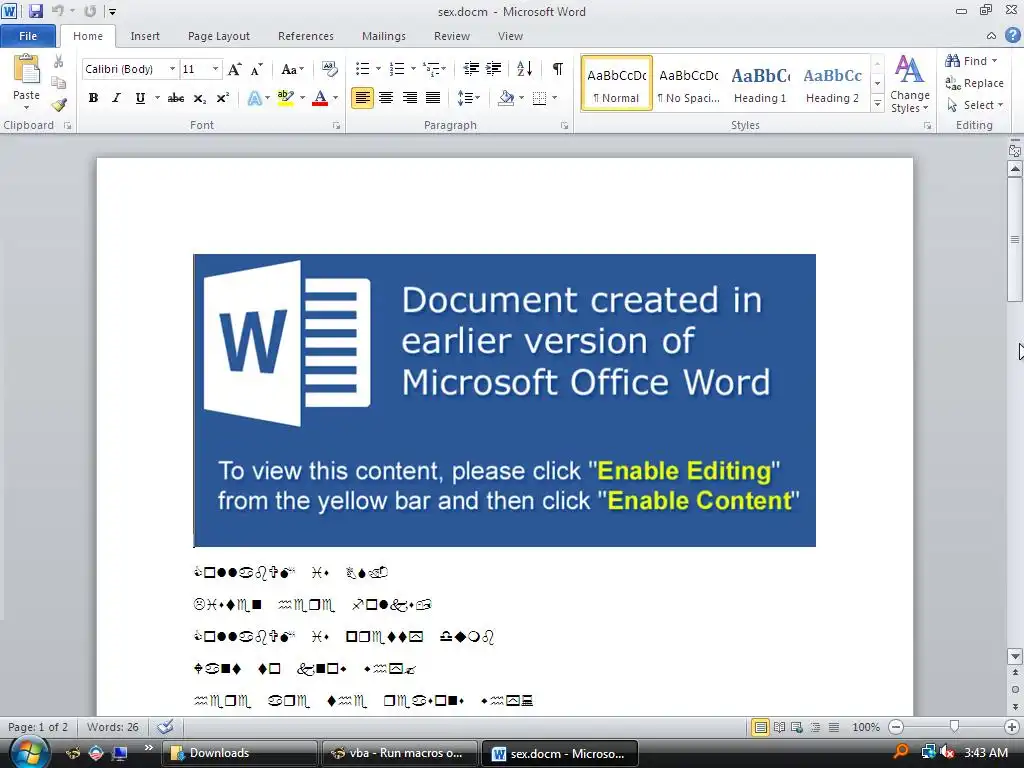Click the Save icon in quick access toolbar
Screen dimensions: 1024x768
point(35,11)
